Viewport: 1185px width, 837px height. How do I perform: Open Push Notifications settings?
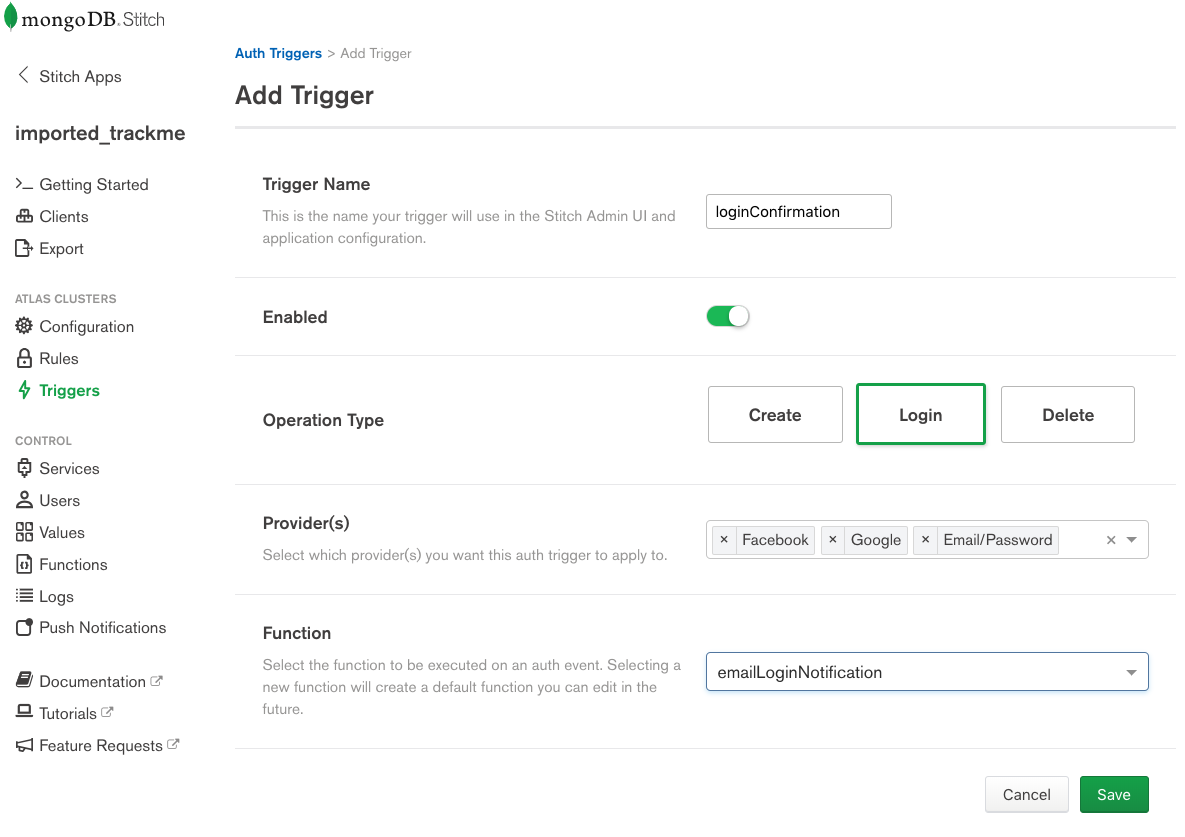[103, 627]
